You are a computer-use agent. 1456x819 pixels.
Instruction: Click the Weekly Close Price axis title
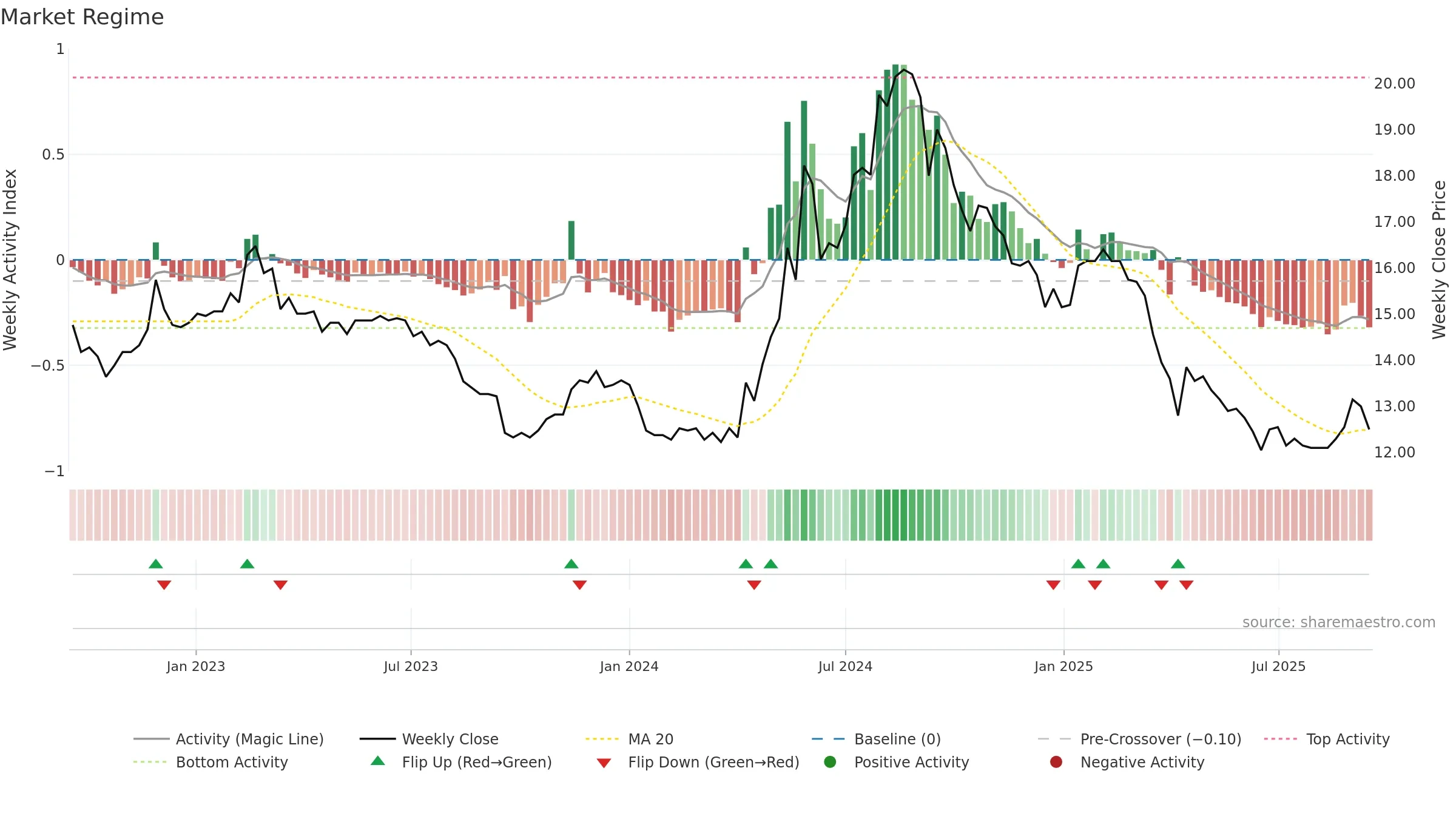click(x=1439, y=260)
